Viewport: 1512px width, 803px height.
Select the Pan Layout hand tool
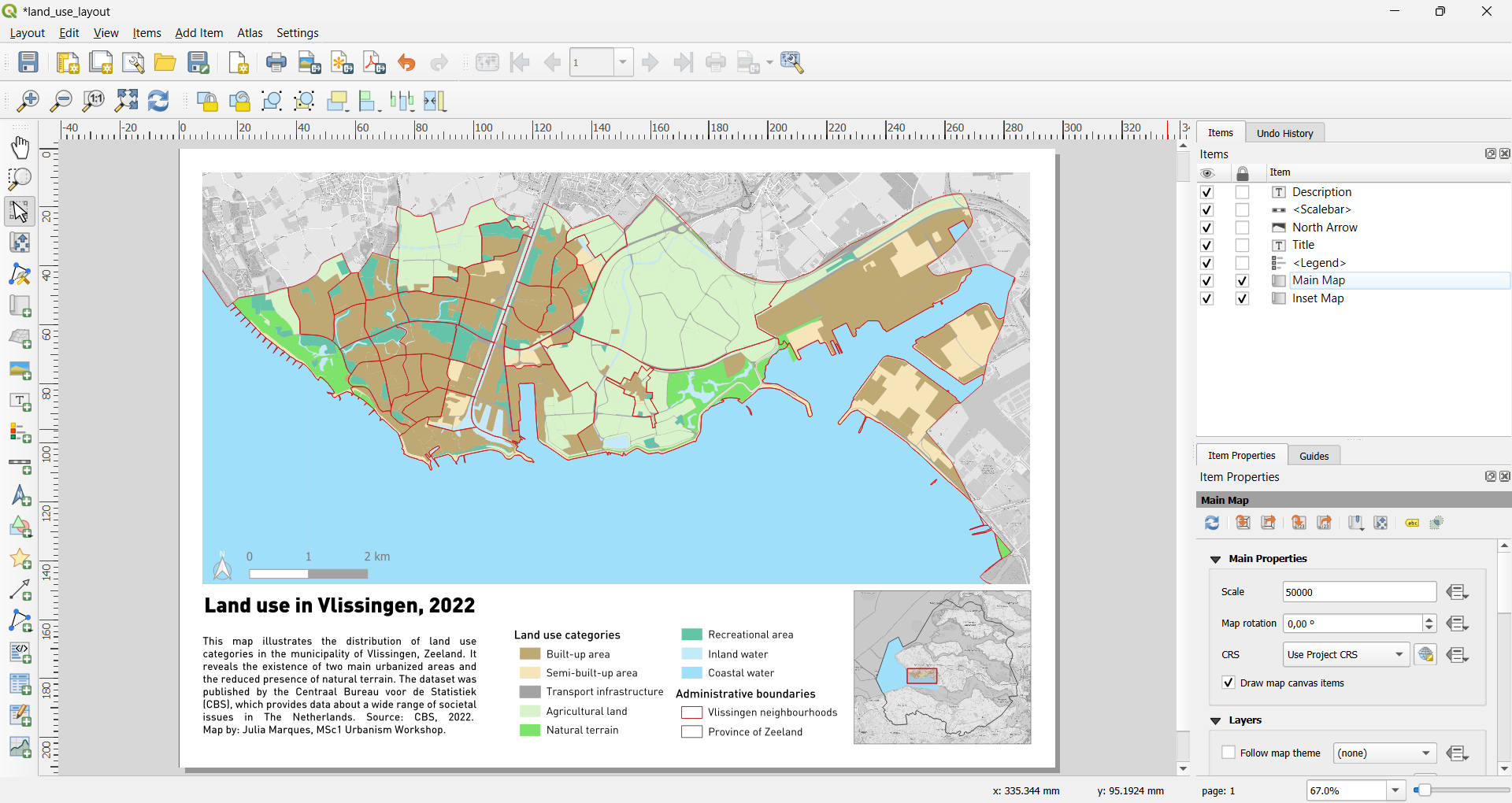pyautogui.click(x=20, y=147)
